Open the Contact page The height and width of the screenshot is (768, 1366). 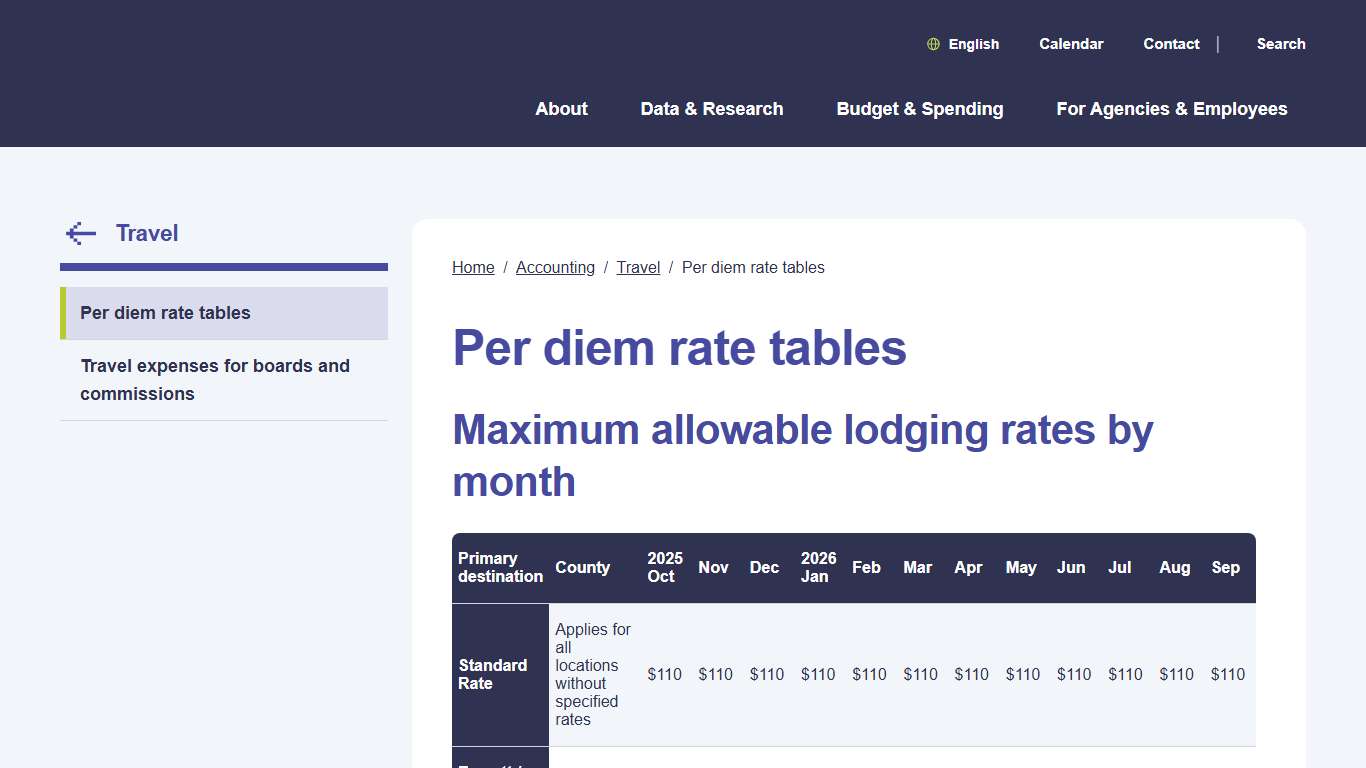(x=1171, y=44)
